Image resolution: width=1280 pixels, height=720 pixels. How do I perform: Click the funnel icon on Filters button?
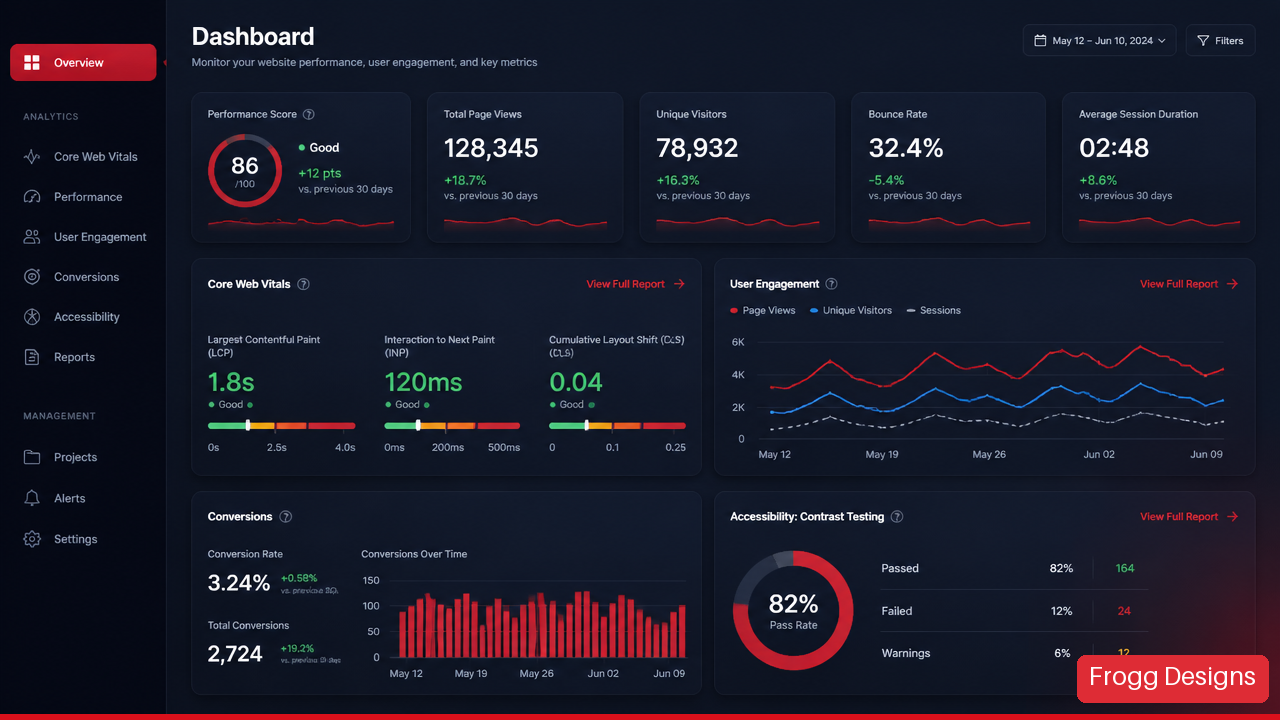[x=1203, y=41]
